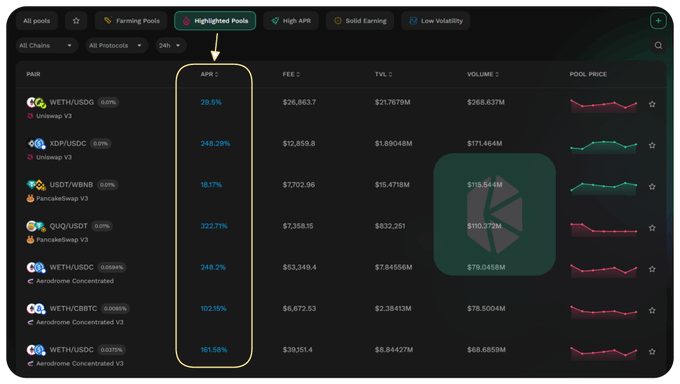Click the 102.15% APR value
680x384 pixels.
click(x=213, y=309)
